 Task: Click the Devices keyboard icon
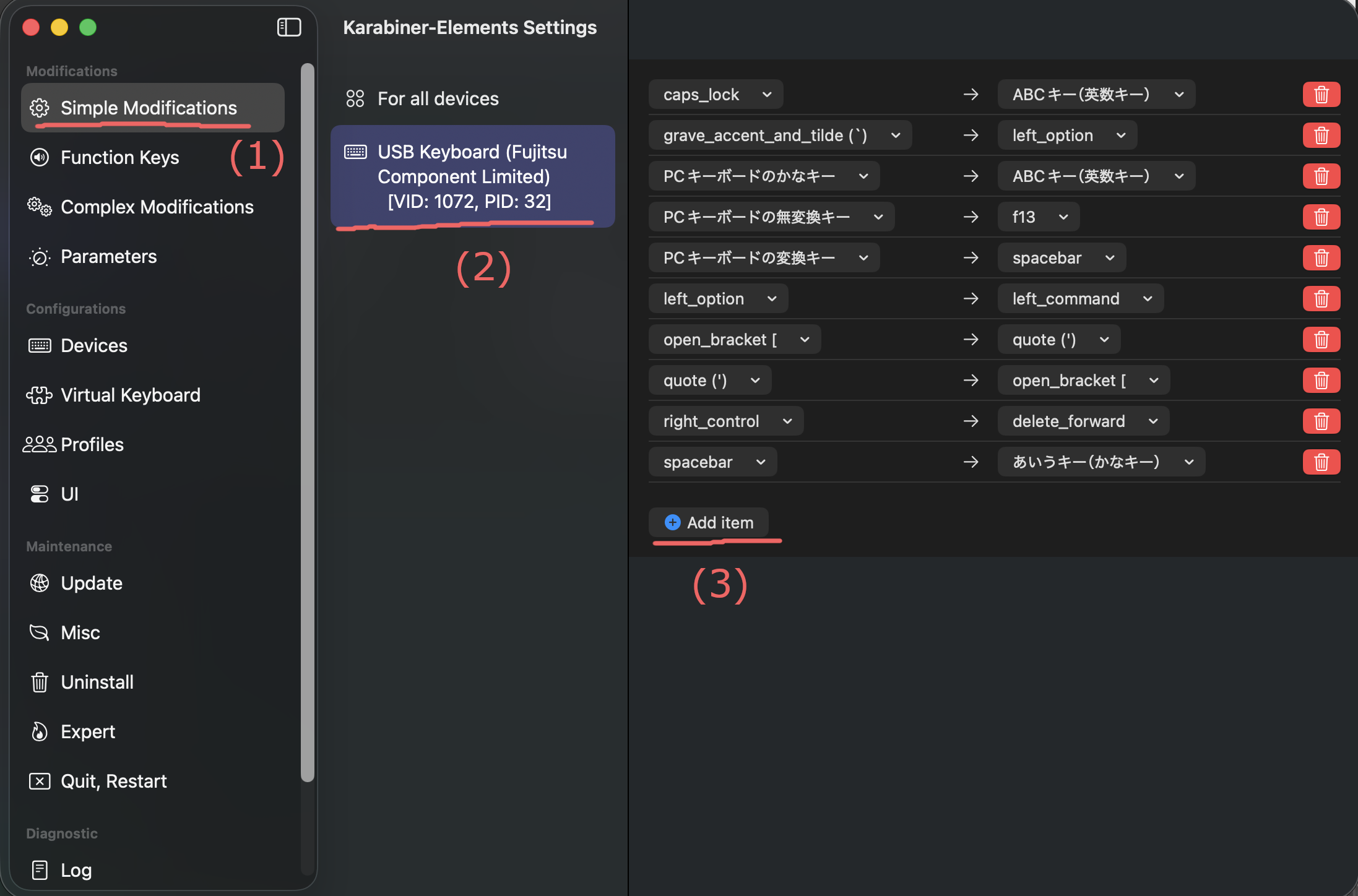tap(40, 345)
